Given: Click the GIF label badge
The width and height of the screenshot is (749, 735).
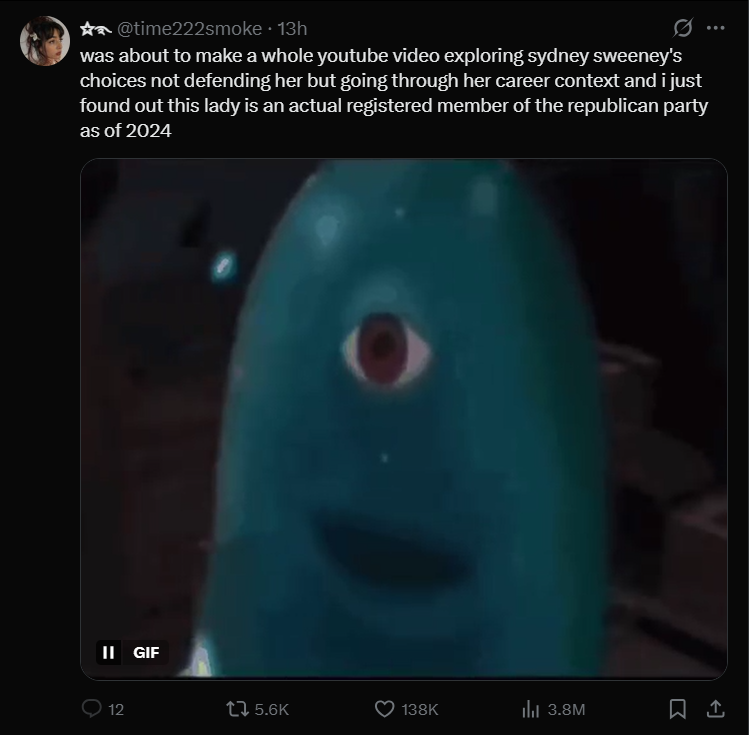Looking at the screenshot, I should 146,652.
